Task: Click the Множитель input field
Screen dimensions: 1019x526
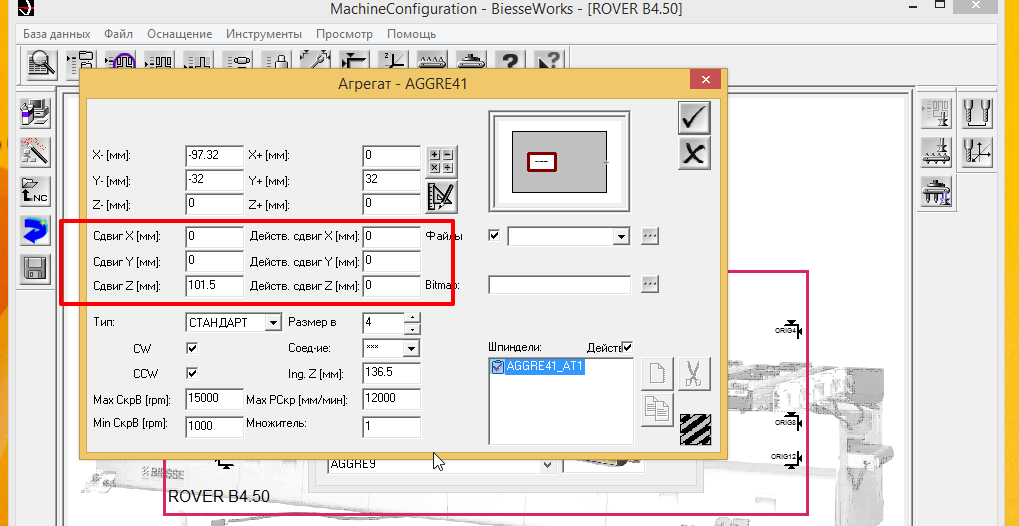Action: [391, 426]
